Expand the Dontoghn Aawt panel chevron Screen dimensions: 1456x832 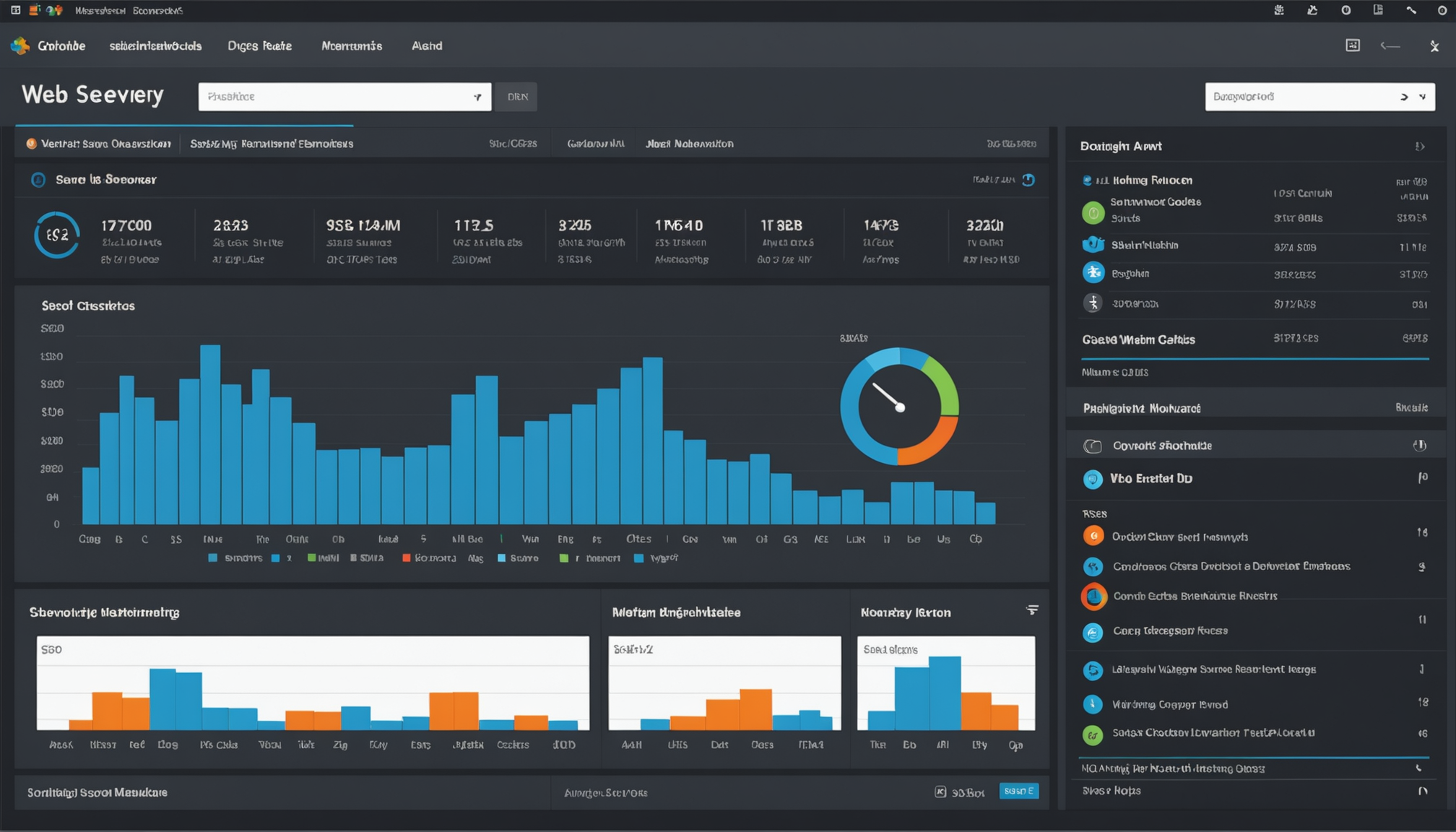(x=1419, y=147)
